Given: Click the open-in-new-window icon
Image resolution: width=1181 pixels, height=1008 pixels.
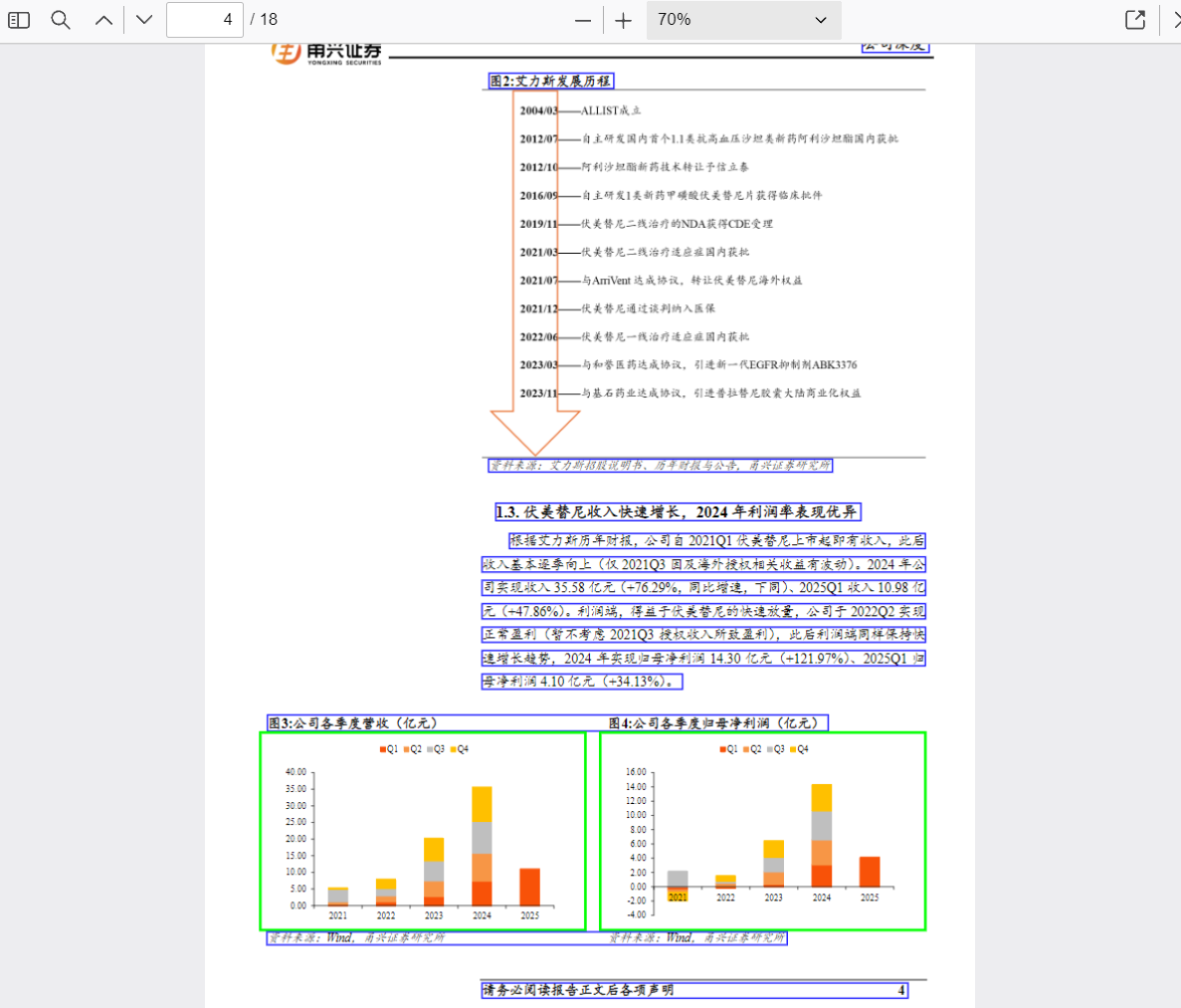Looking at the screenshot, I should [1135, 20].
